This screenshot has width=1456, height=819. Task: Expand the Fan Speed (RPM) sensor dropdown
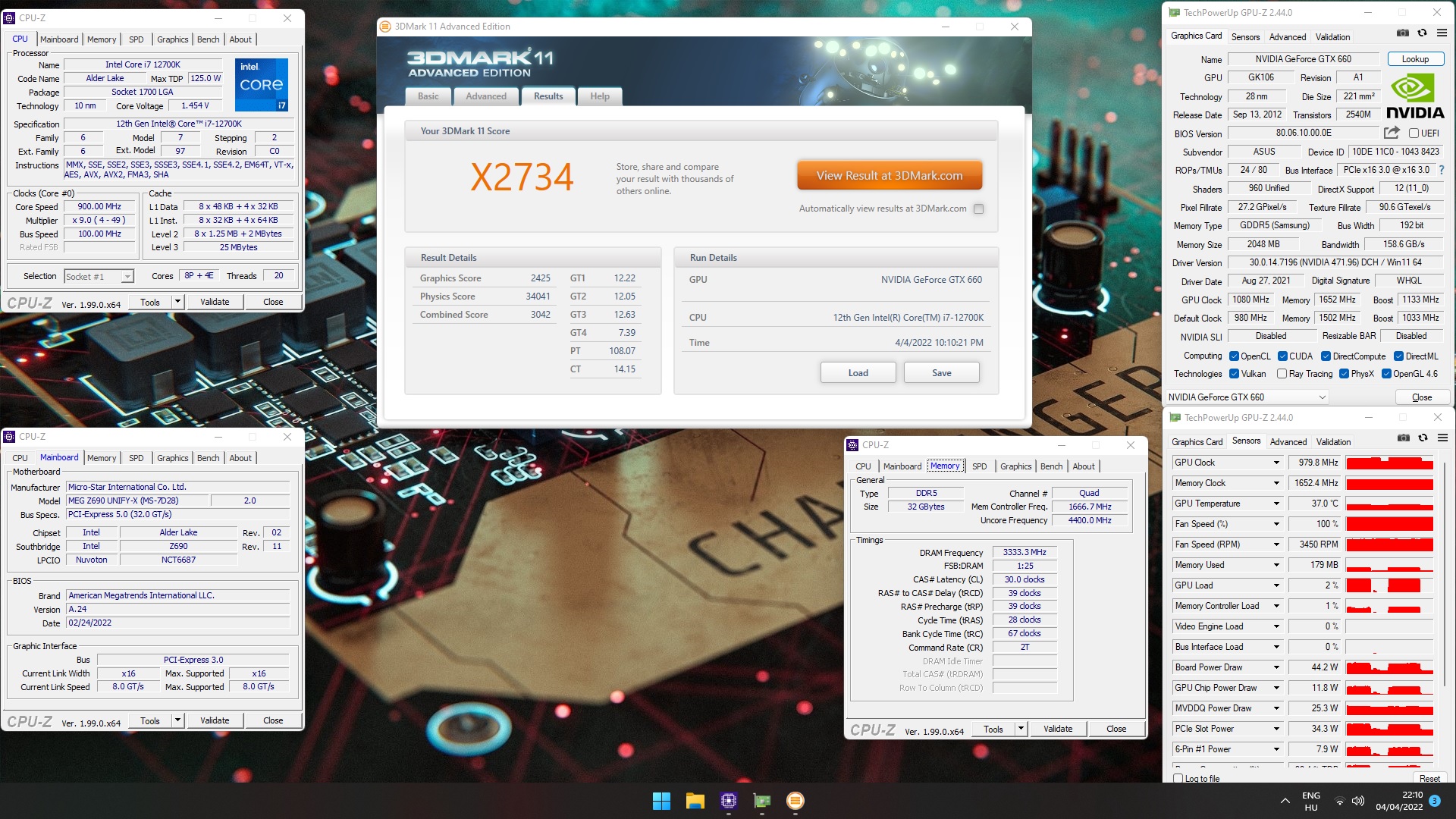point(1276,544)
